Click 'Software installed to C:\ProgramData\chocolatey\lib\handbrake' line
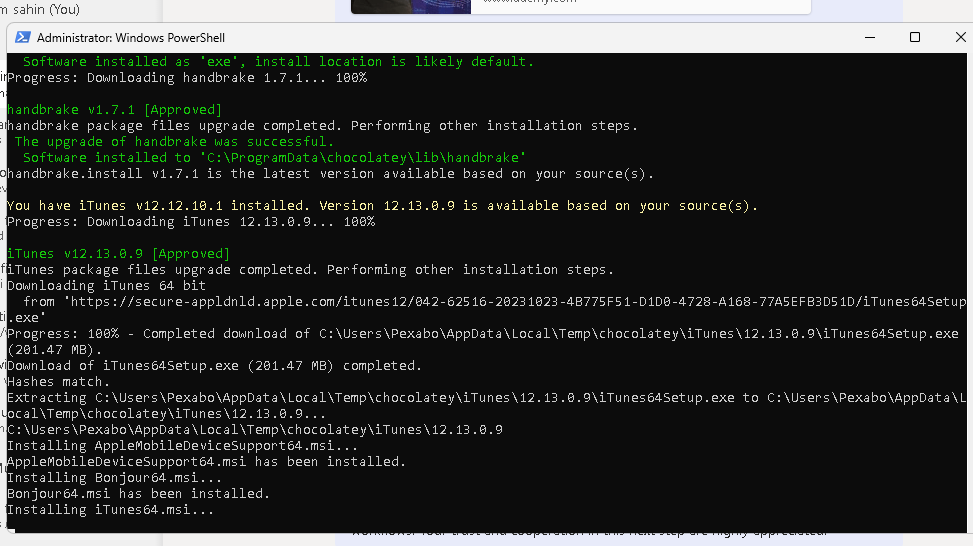Screen dimensions: 973x546 click(x=274, y=158)
